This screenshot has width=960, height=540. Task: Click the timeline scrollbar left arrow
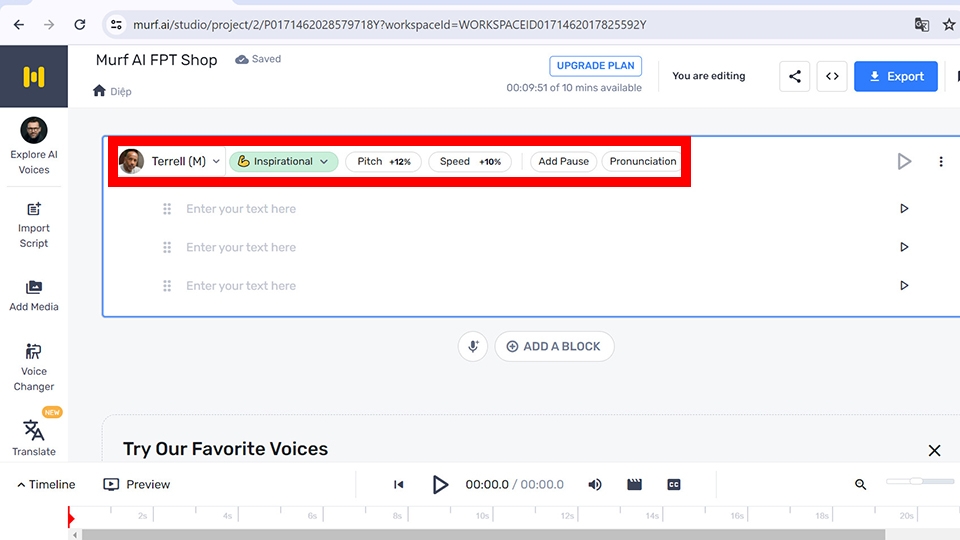(x=75, y=534)
